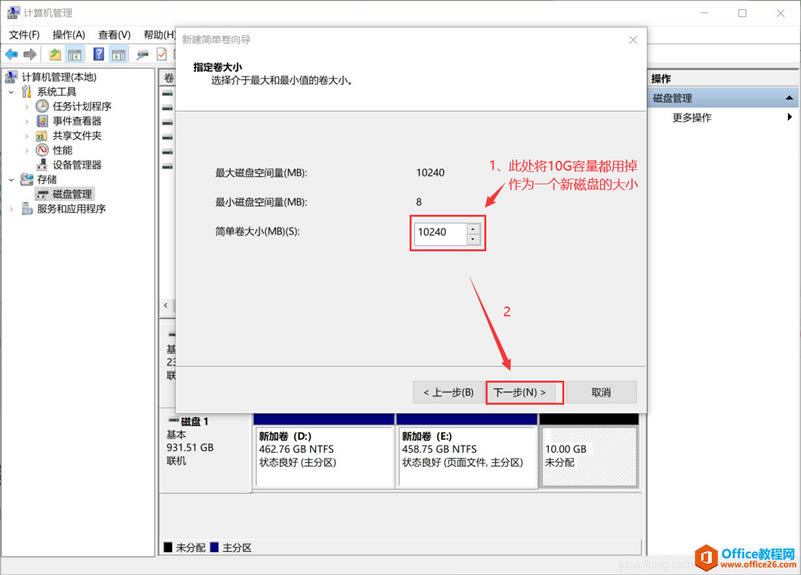Click the gray Forward arrow in toolbar
The image size is (801, 575).
(30, 54)
